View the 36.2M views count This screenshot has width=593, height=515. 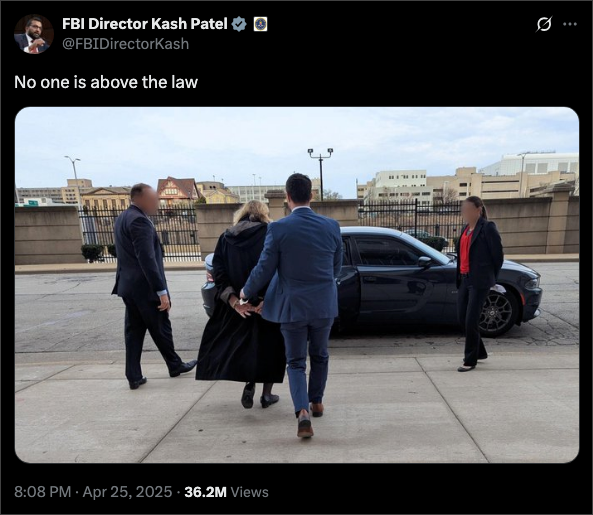tap(205, 492)
